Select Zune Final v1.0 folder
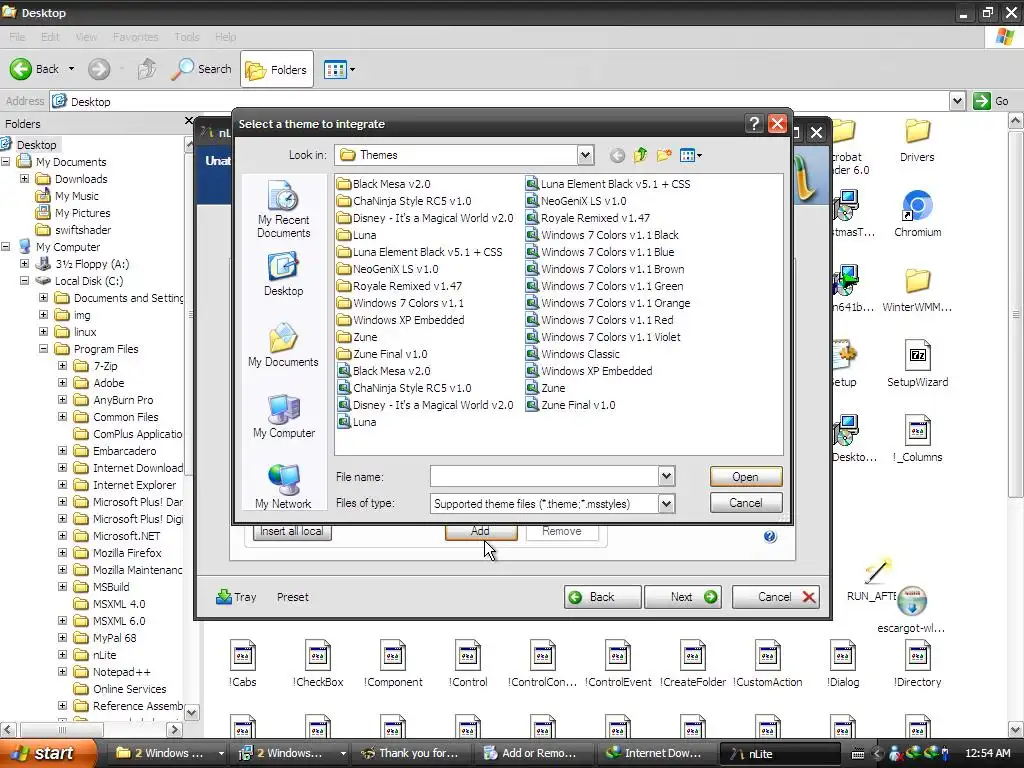 tap(383, 354)
